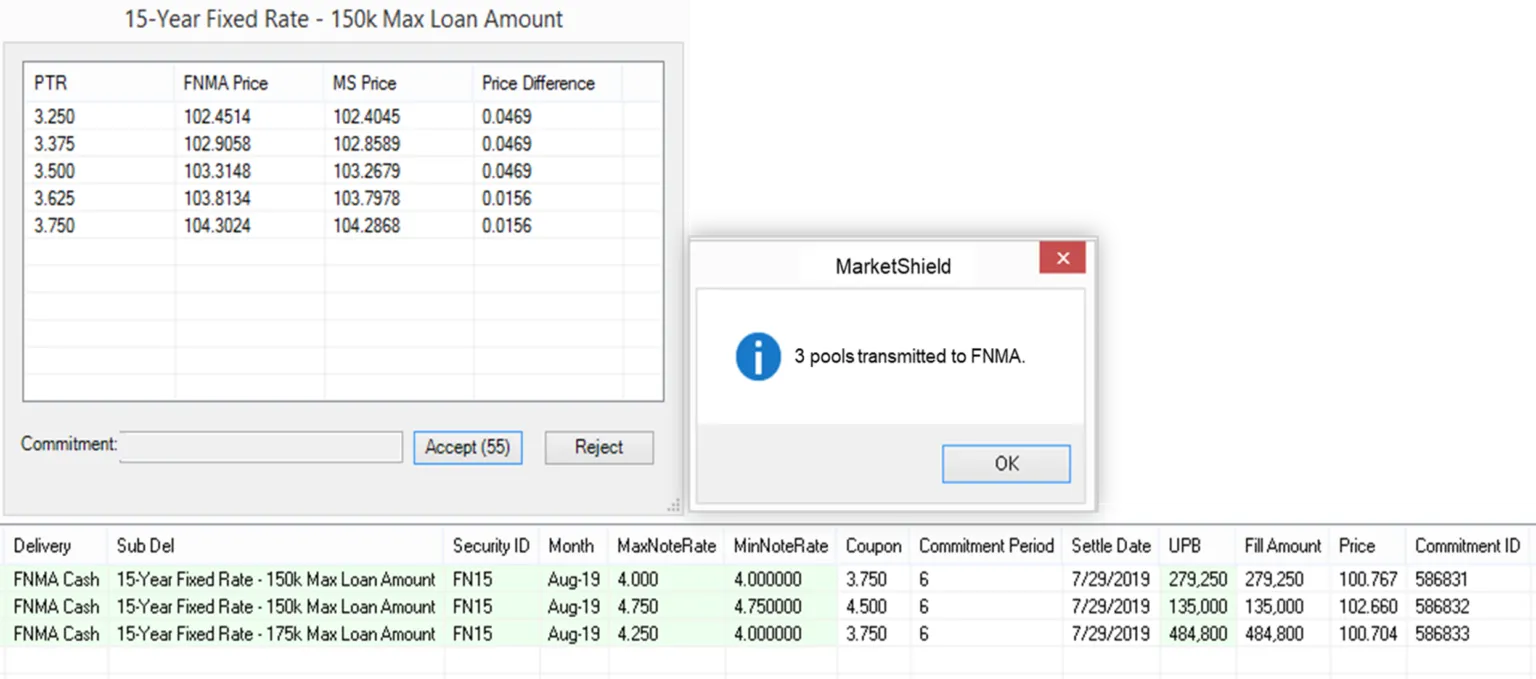Click the 175k Max Loan Amount row
Viewport: 1536px width, 679px height.
[275, 633]
